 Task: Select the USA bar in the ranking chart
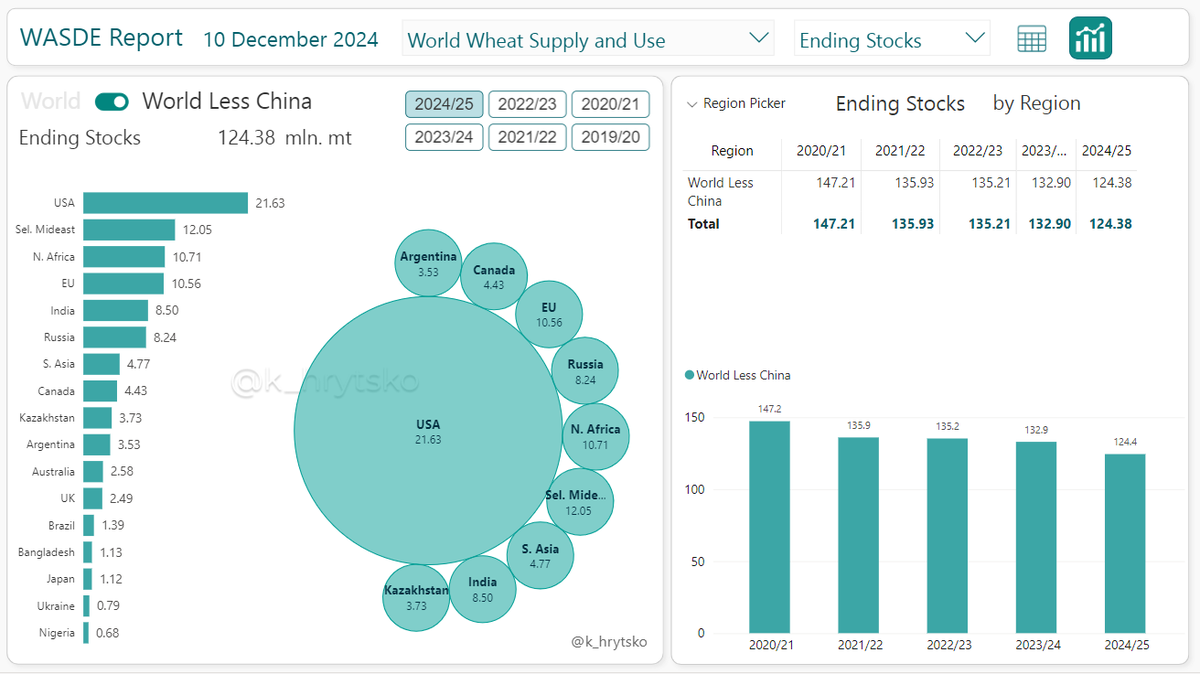coord(165,202)
